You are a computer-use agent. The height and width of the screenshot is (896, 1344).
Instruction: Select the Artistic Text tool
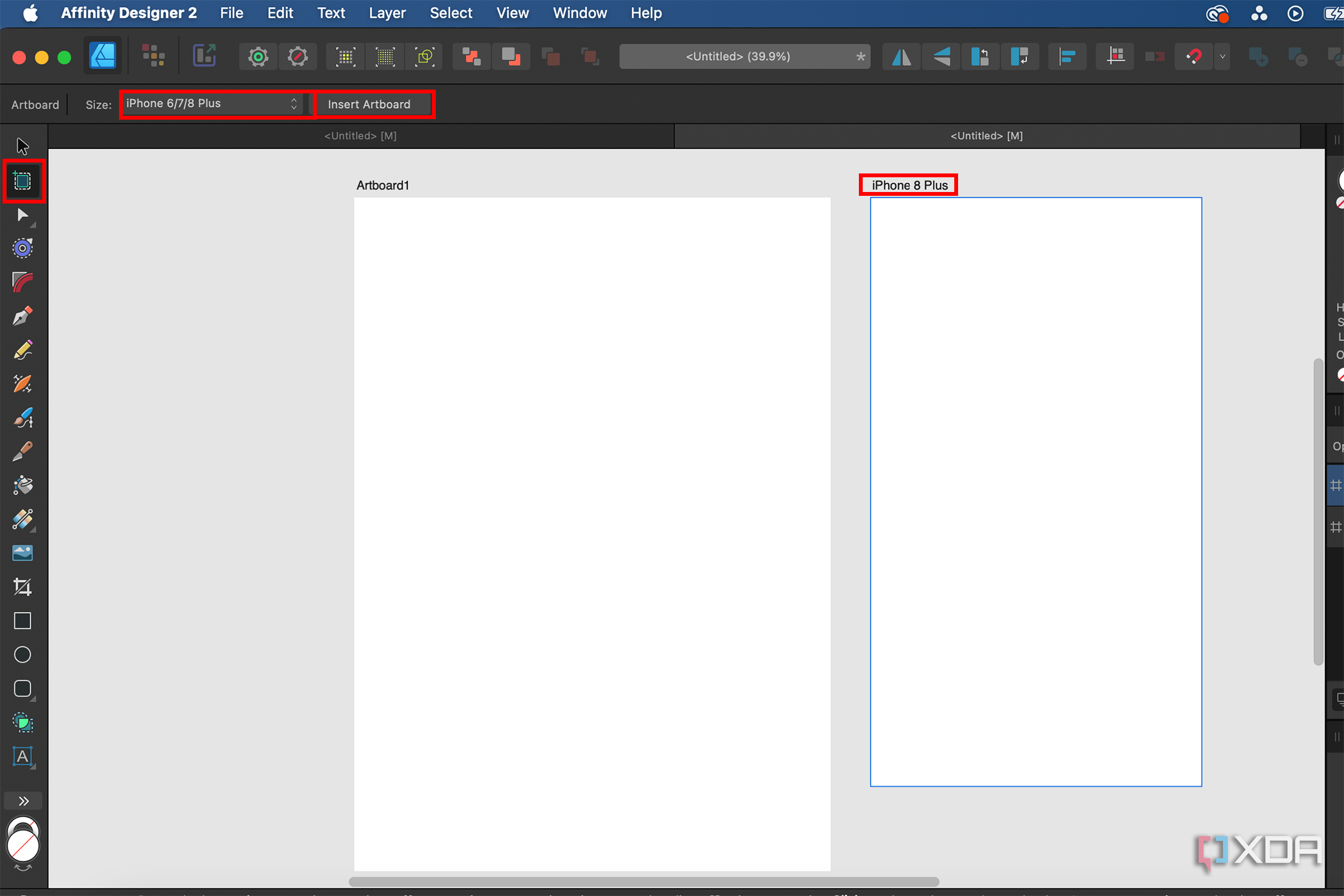[22, 756]
